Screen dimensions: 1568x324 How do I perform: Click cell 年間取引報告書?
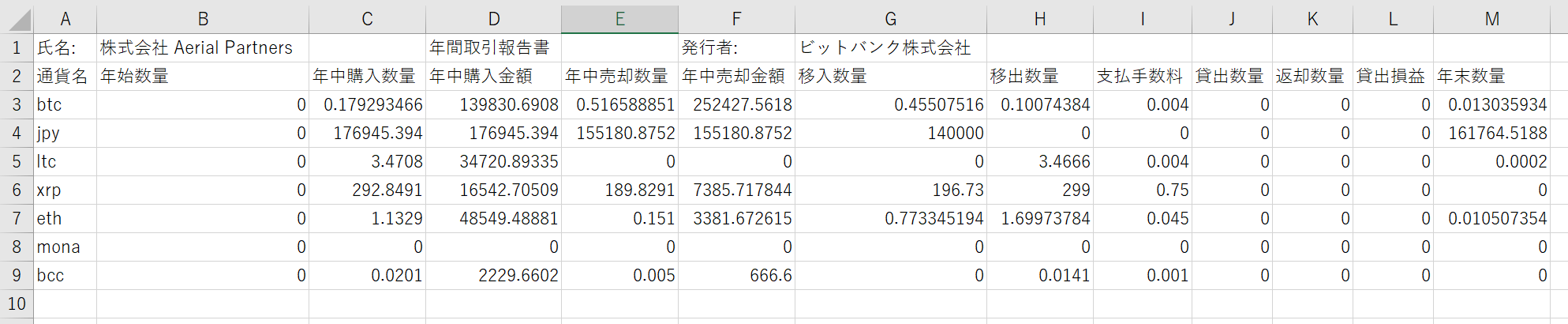pos(493,48)
